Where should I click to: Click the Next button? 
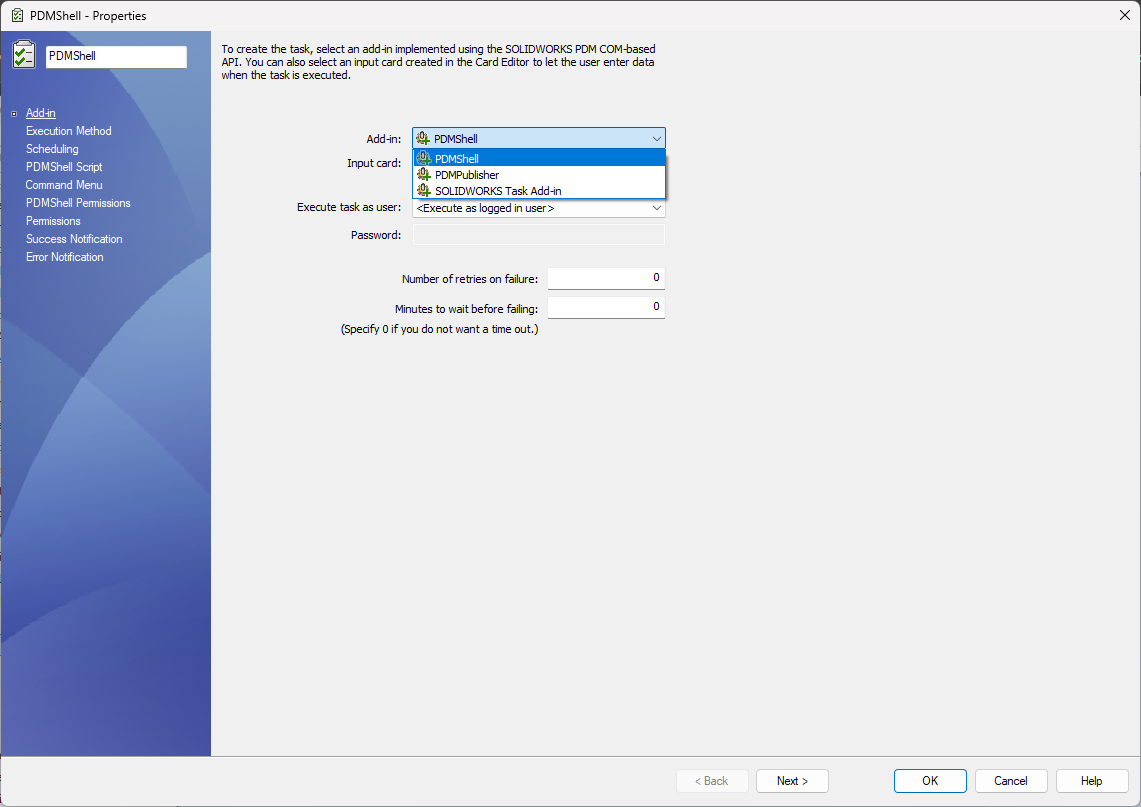[x=792, y=781]
